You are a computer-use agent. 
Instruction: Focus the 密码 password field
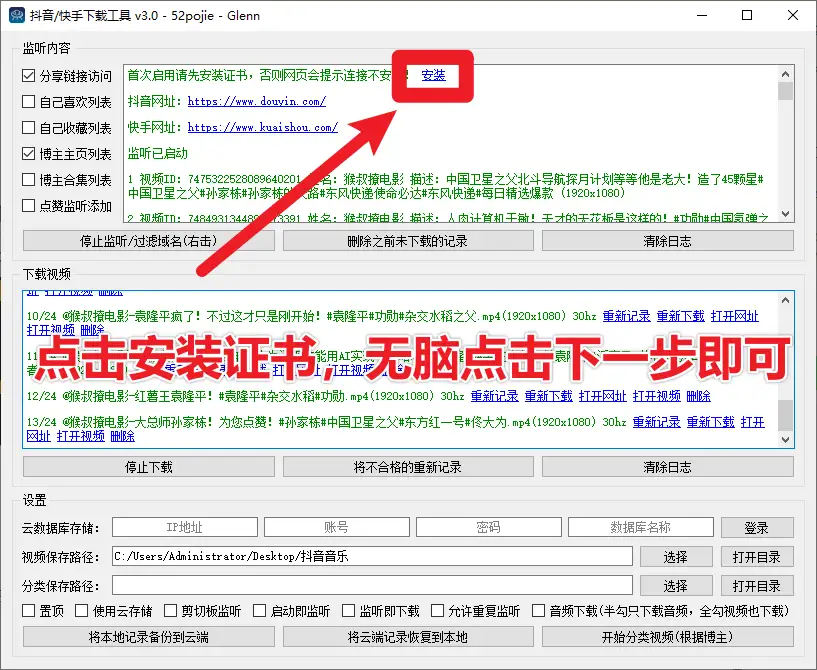488,528
